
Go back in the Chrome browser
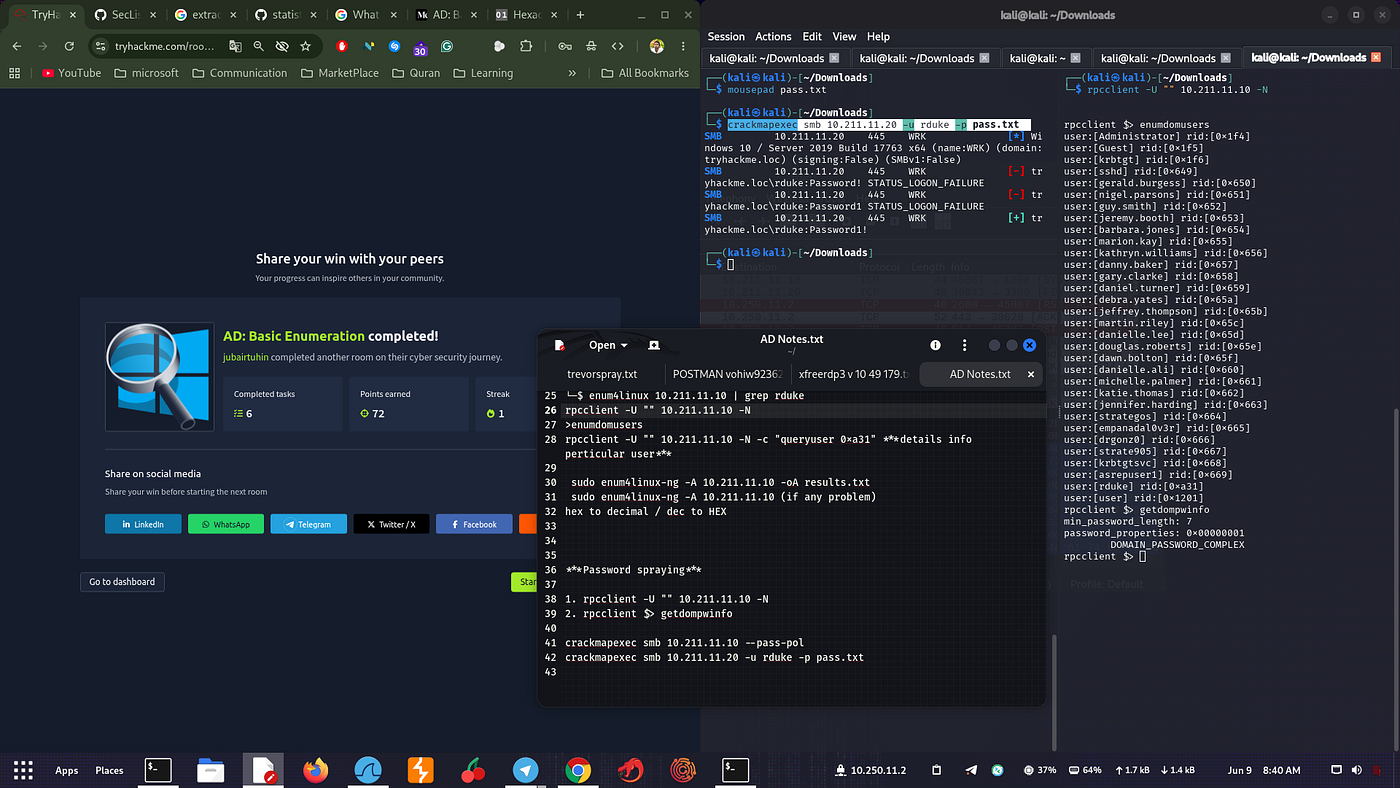click(16, 46)
